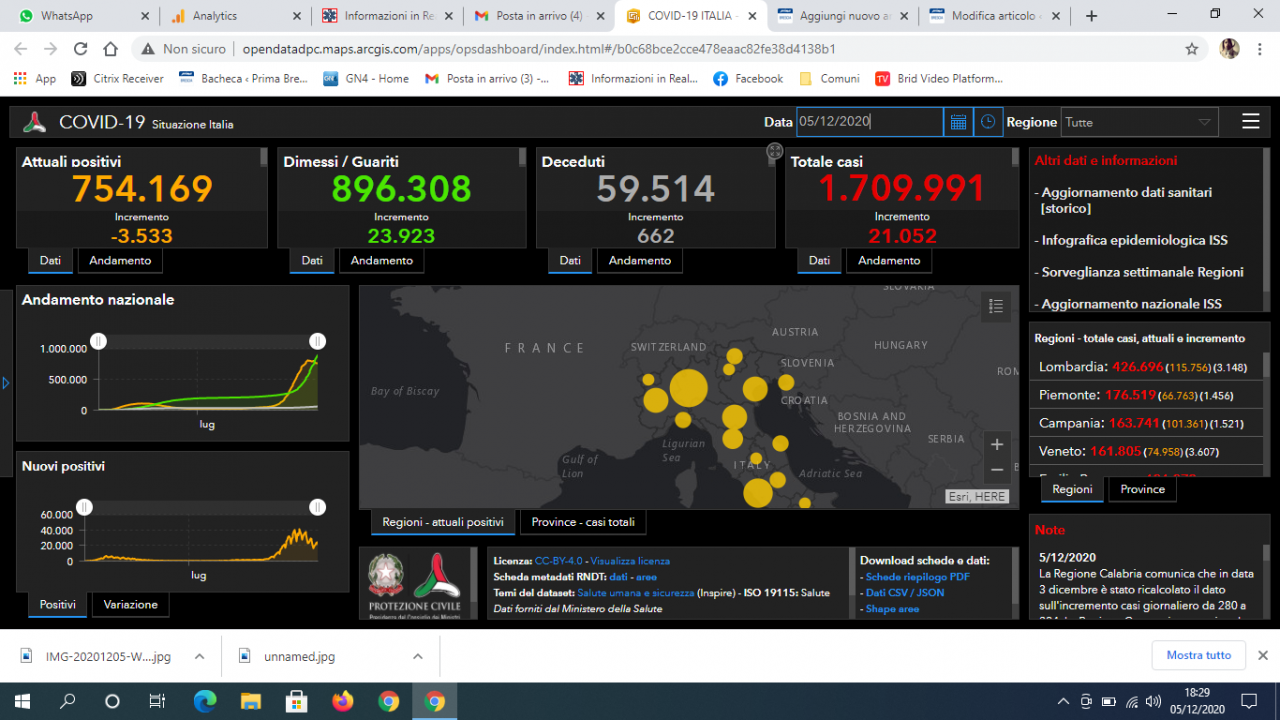
Task: Open Firefox from the Windows taskbar
Action: (342, 701)
